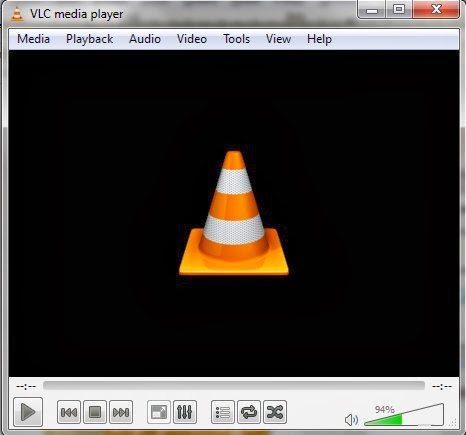Image resolution: width=466 pixels, height=435 pixels.
Task: Click the VLC cone title bar icon
Action: (x=17, y=14)
